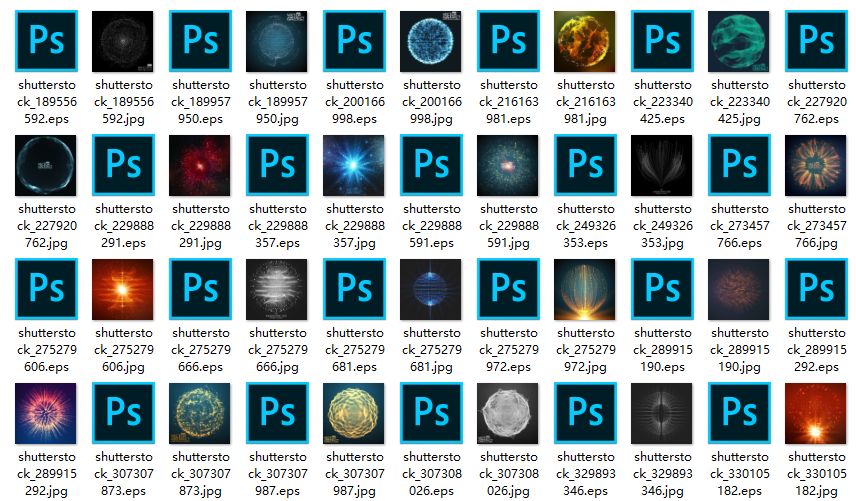
Task: Click the grey sphere thumbnail shutterstock_275279666.jpg
Action: 277,289
